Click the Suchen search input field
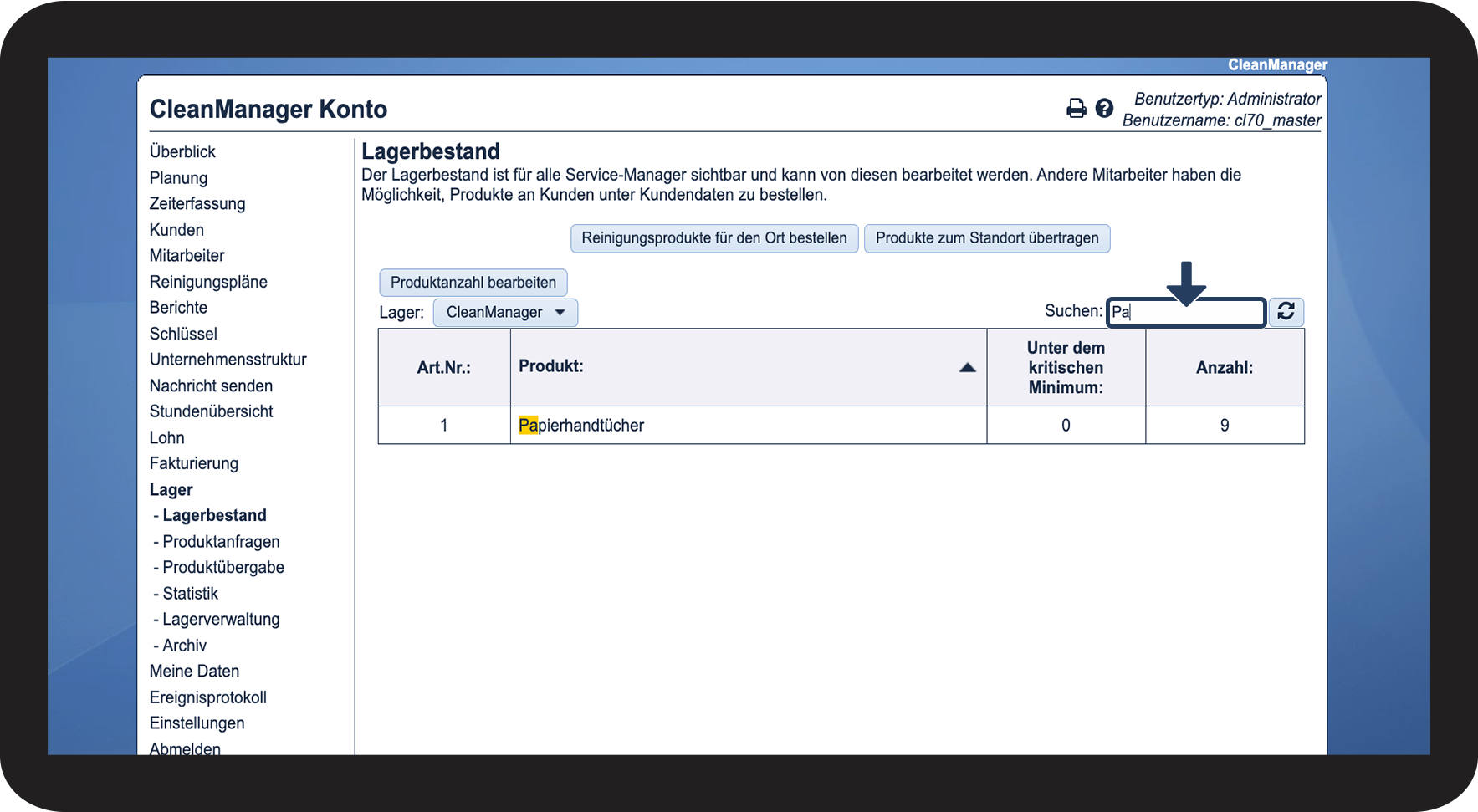 tap(1185, 313)
